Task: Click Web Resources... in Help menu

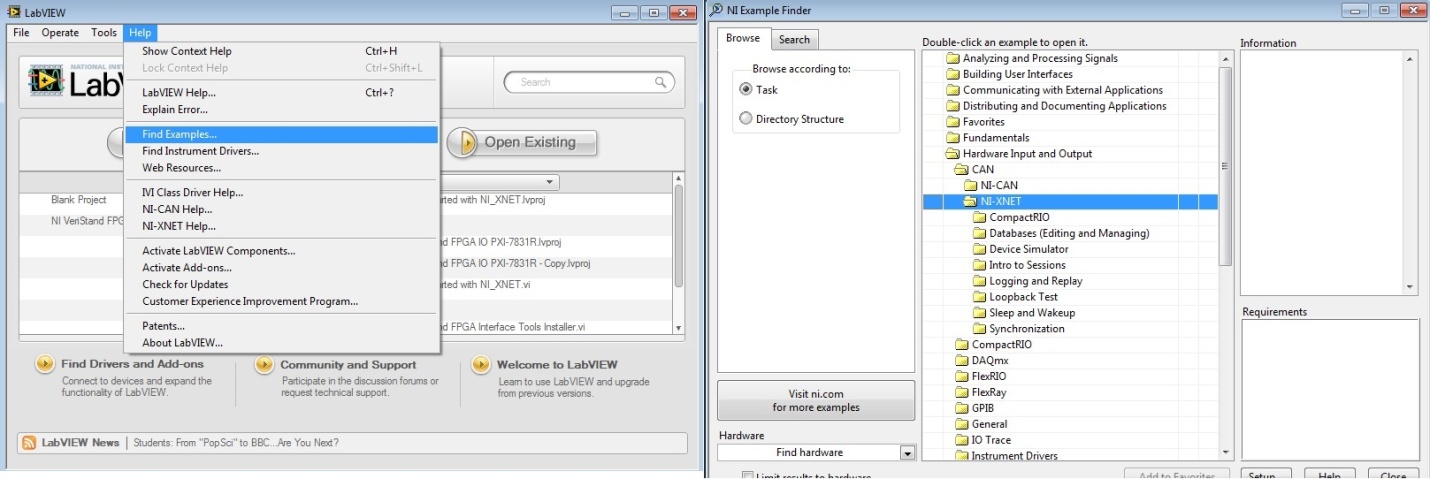Action: click(281, 168)
